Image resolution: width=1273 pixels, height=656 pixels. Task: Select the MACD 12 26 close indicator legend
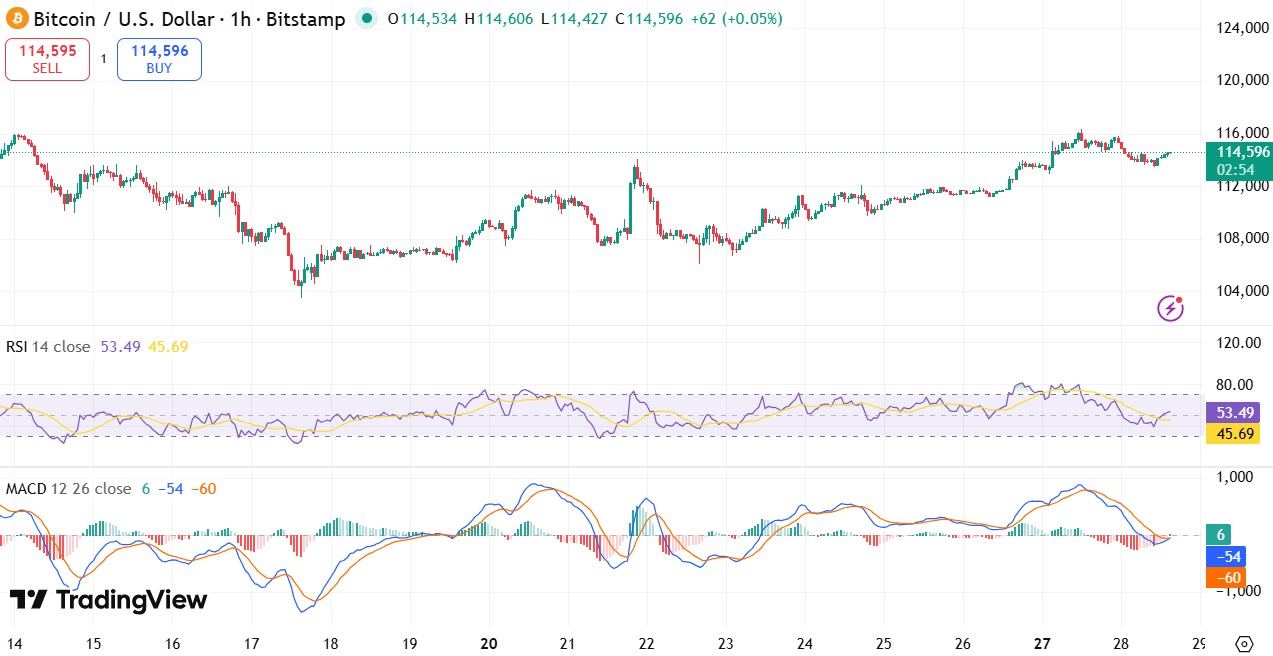[x=68, y=489]
